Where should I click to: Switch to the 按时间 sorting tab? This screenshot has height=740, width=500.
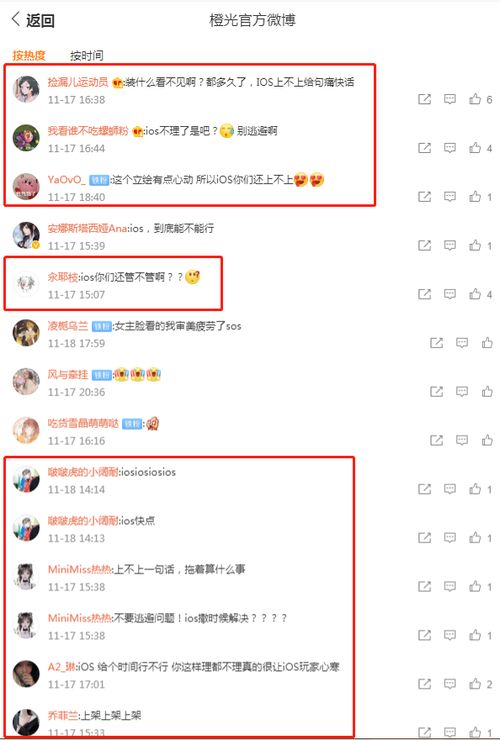pyautogui.click(x=86, y=56)
